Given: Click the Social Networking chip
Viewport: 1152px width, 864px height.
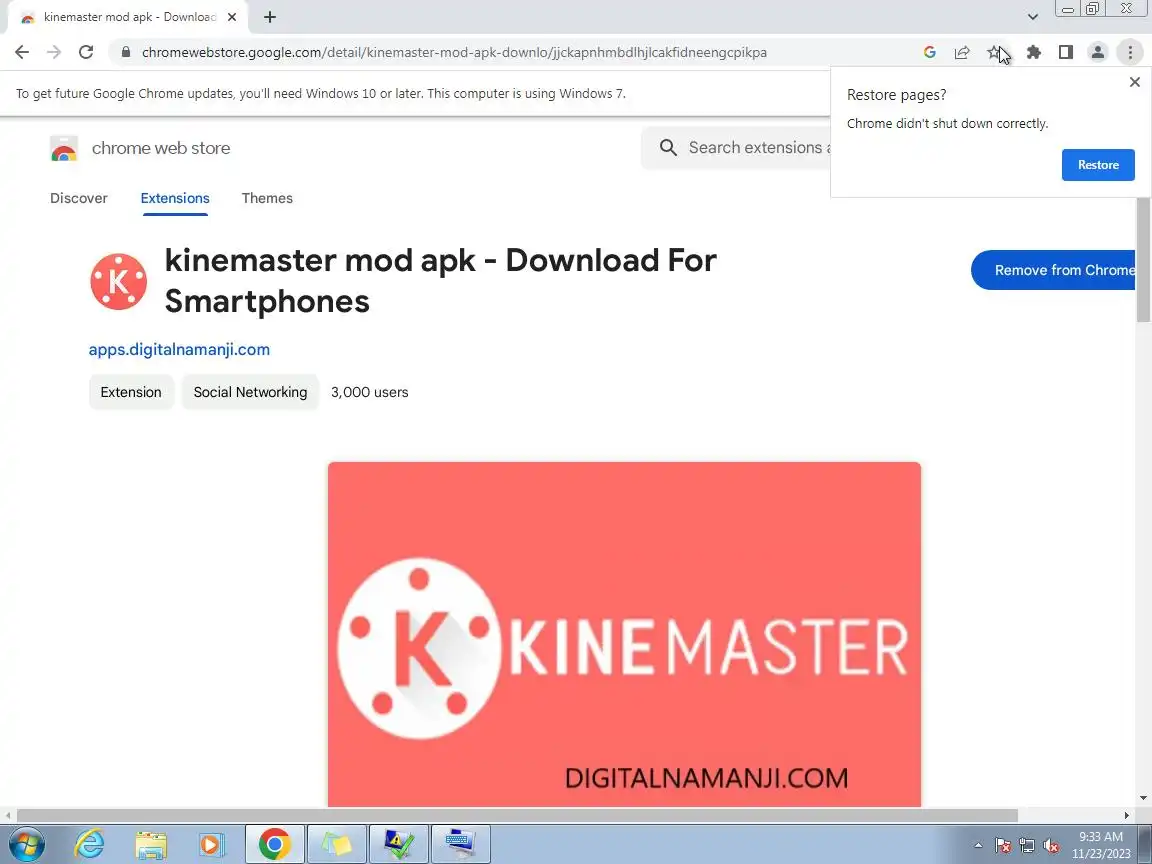Looking at the screenshot, I should pos(250,392).
